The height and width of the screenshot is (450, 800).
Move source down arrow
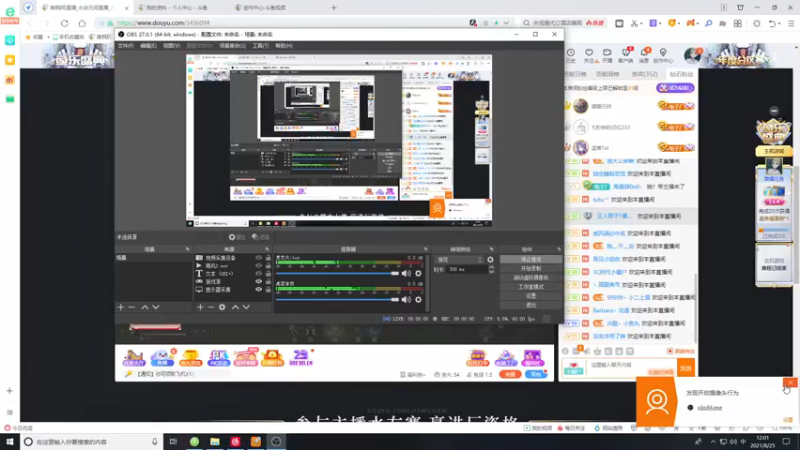246,307
